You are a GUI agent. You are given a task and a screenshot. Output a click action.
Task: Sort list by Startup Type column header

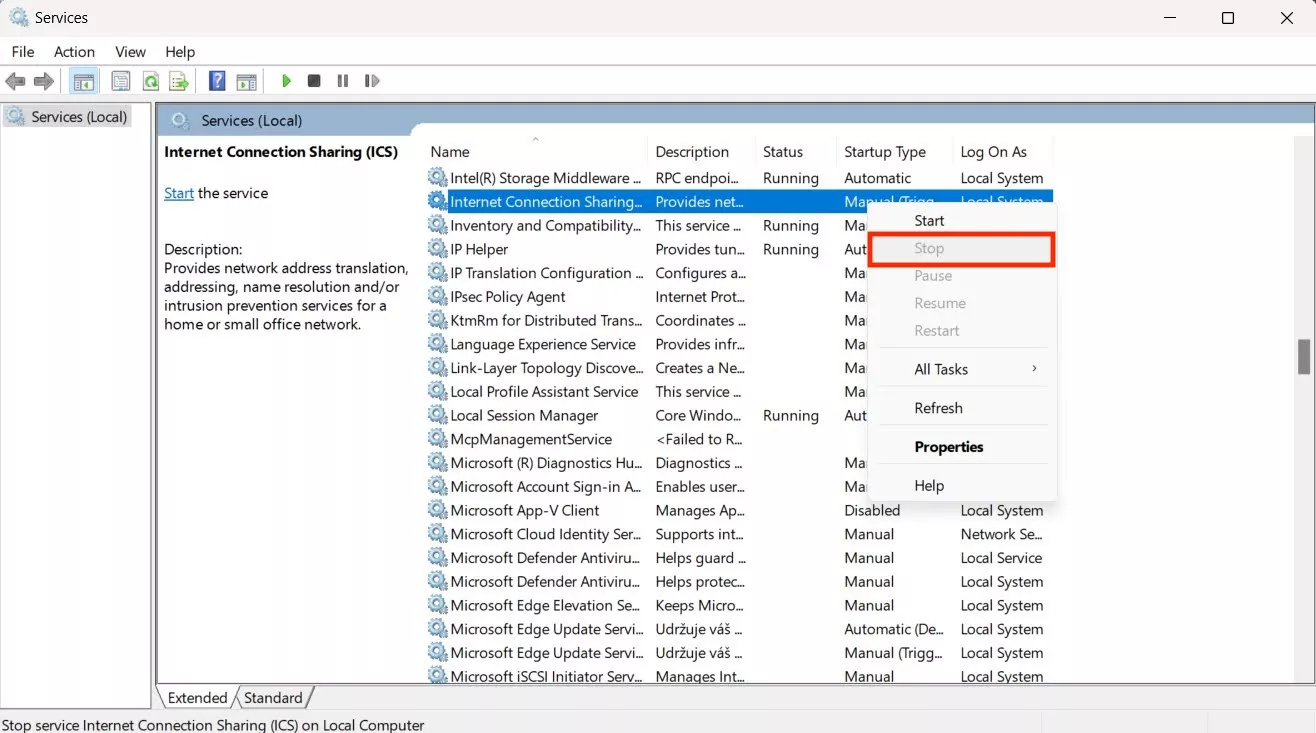tap(884, 152)
